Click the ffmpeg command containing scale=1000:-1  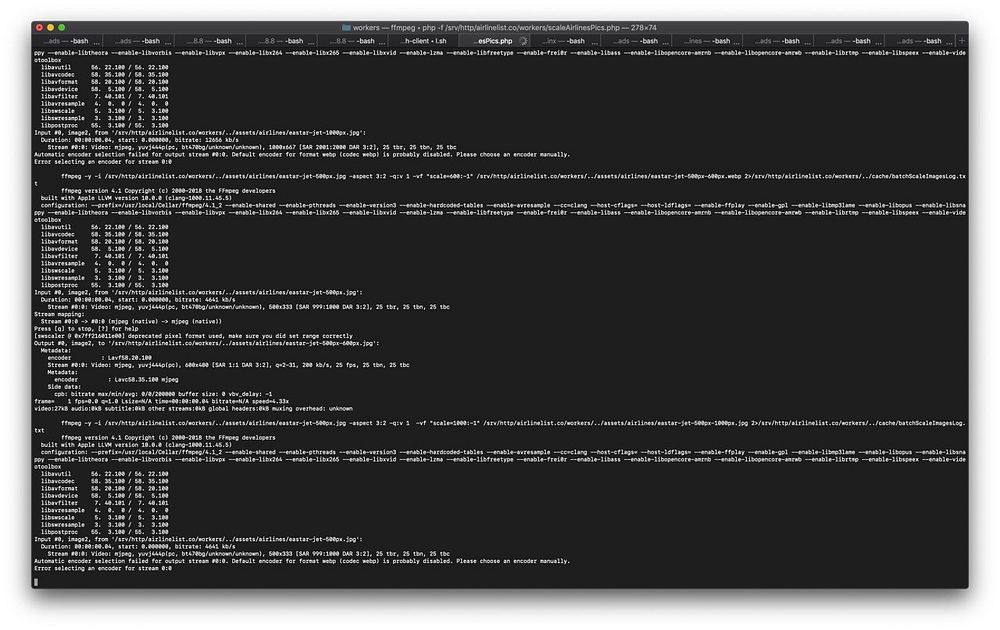tap(500, 427)
